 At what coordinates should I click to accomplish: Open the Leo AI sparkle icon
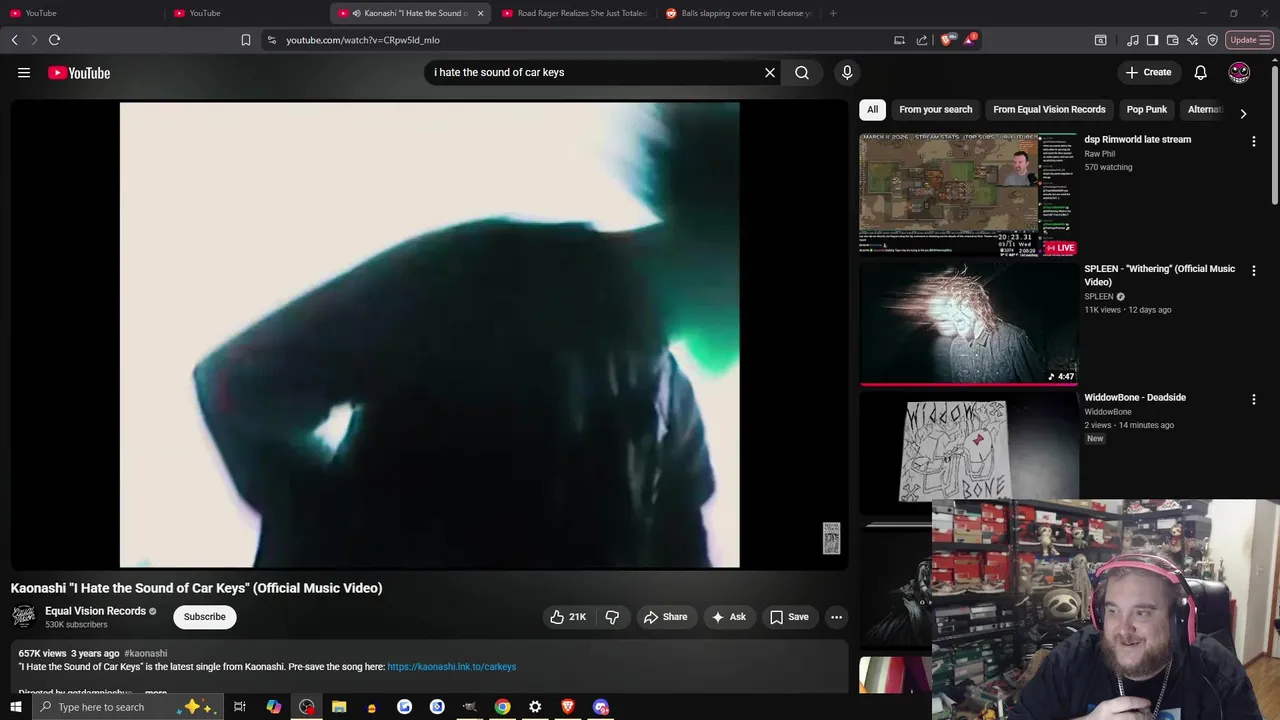pos(1192,40)
